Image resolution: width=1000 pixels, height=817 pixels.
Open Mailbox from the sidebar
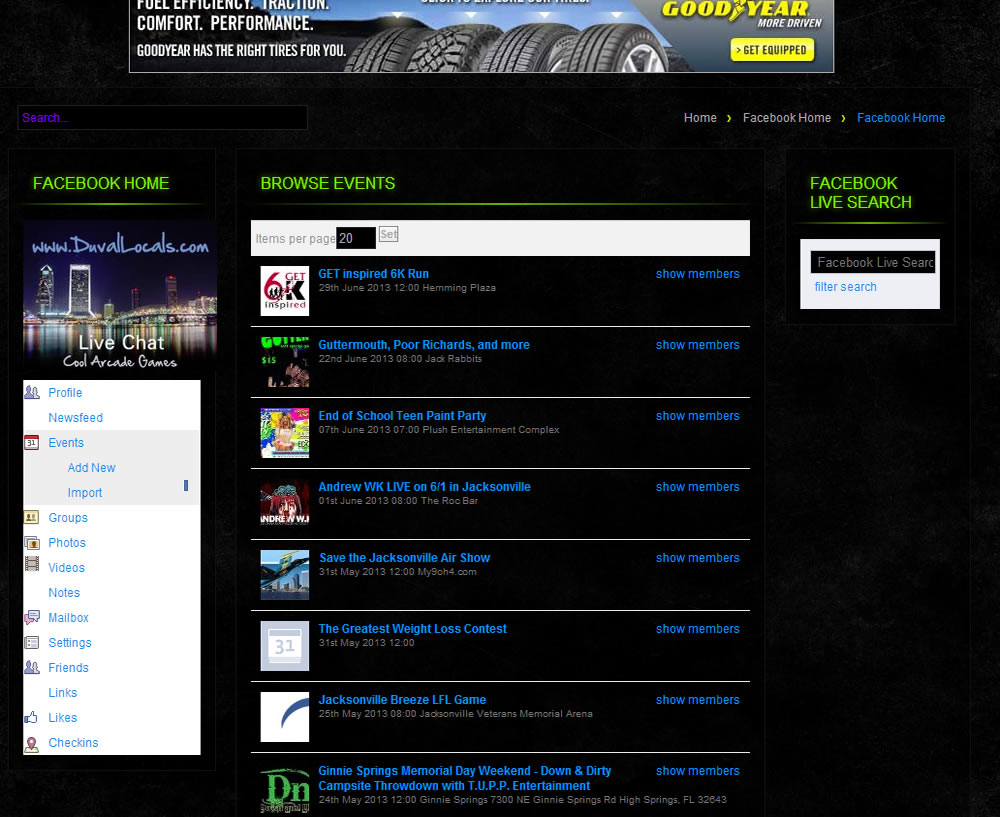click(68, 617)
